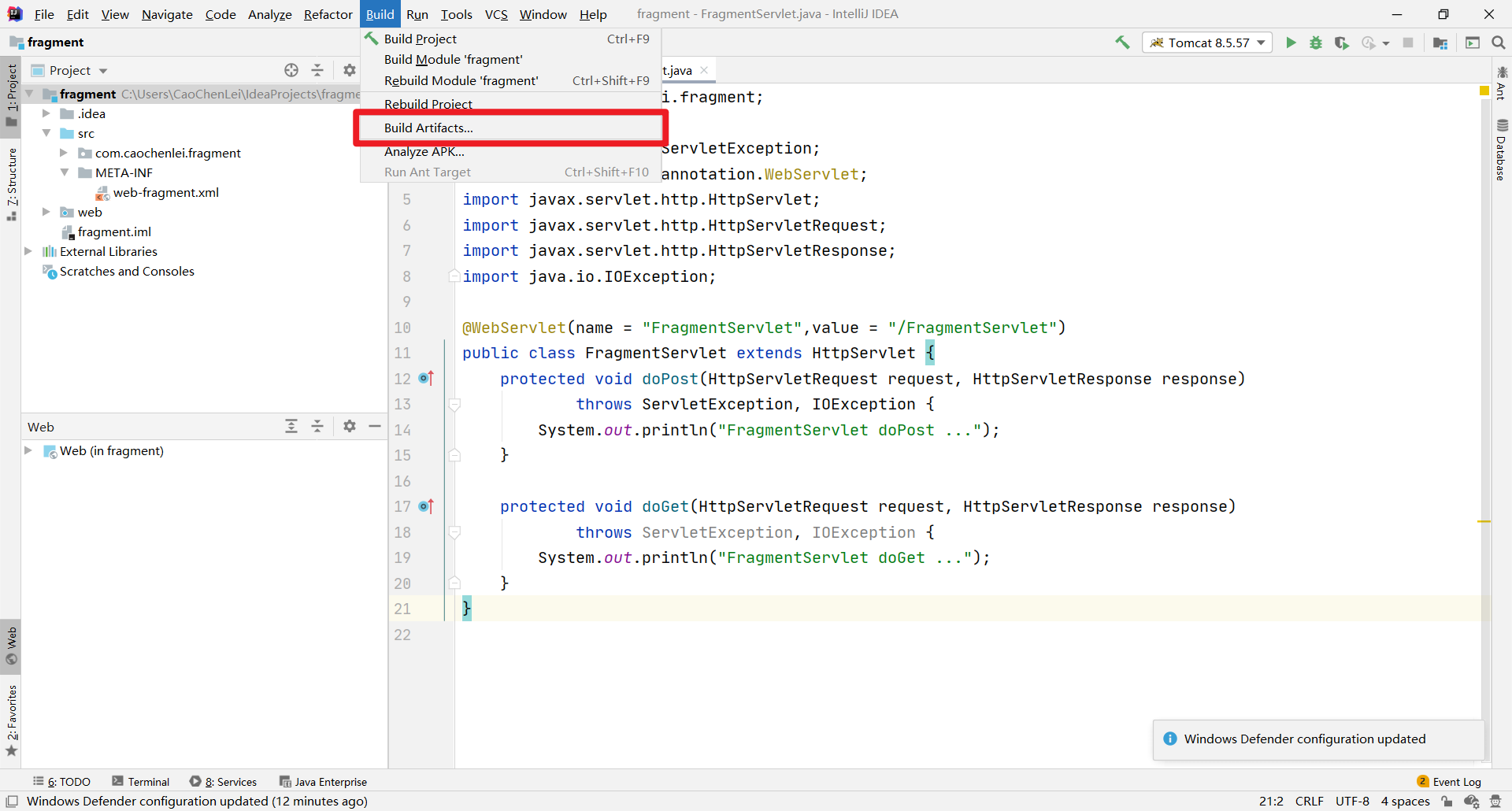Image resolution: width=1512 pixels, height=811 pixels.
Task: Open Tomcat 8.5.57 run configuration dropdown
Action: (x=1208, y=43)
